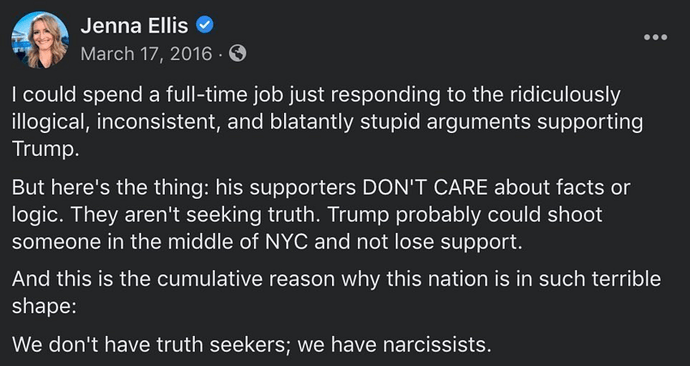
Task: Click the standalone word 'Trump.' ending the first paragraph
Action: pyautogui.click(x=45, y=150)
